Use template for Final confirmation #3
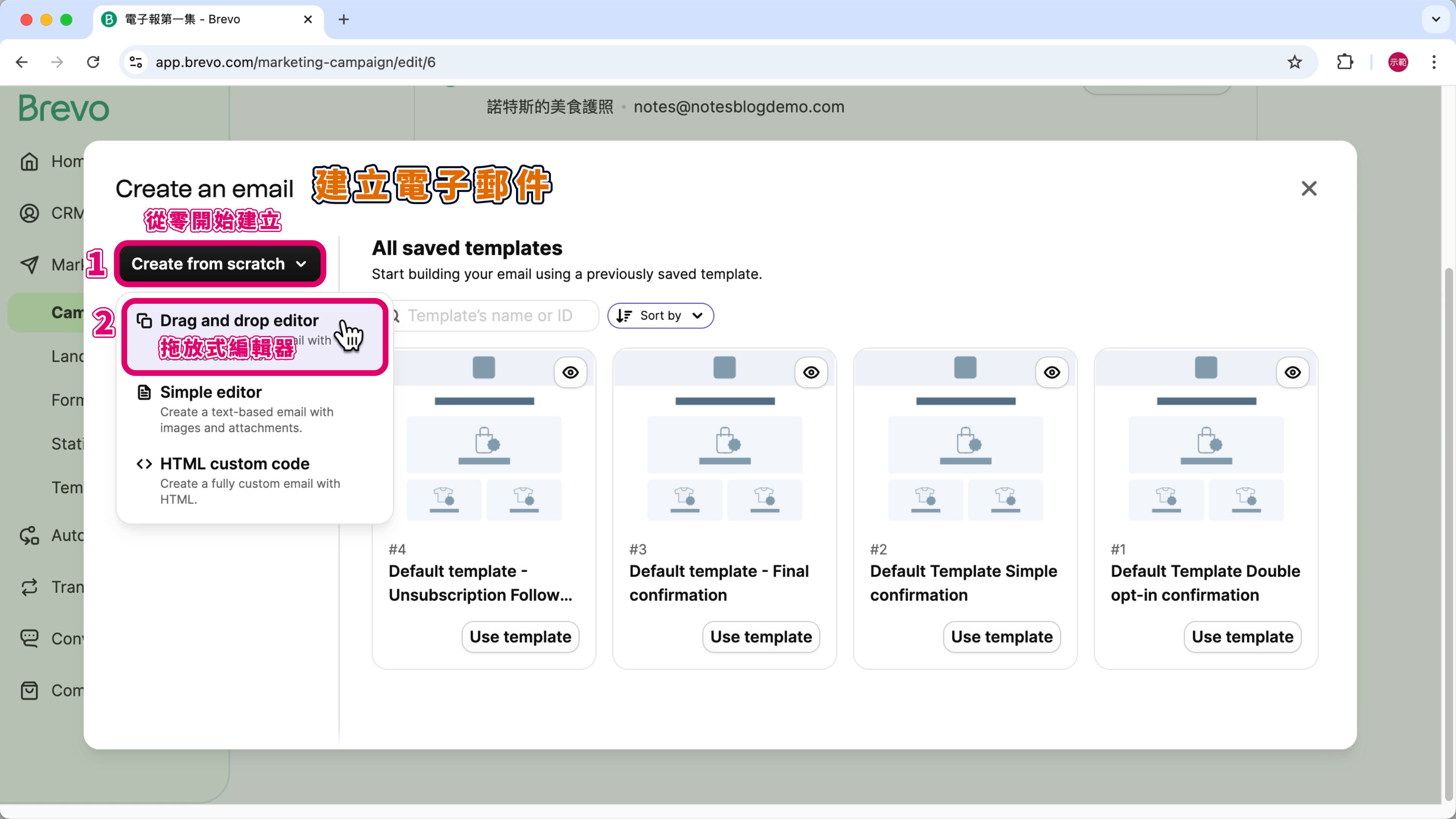Image resolution: width=1456 pixels, height=819 pixels. [x=761, y=637]
